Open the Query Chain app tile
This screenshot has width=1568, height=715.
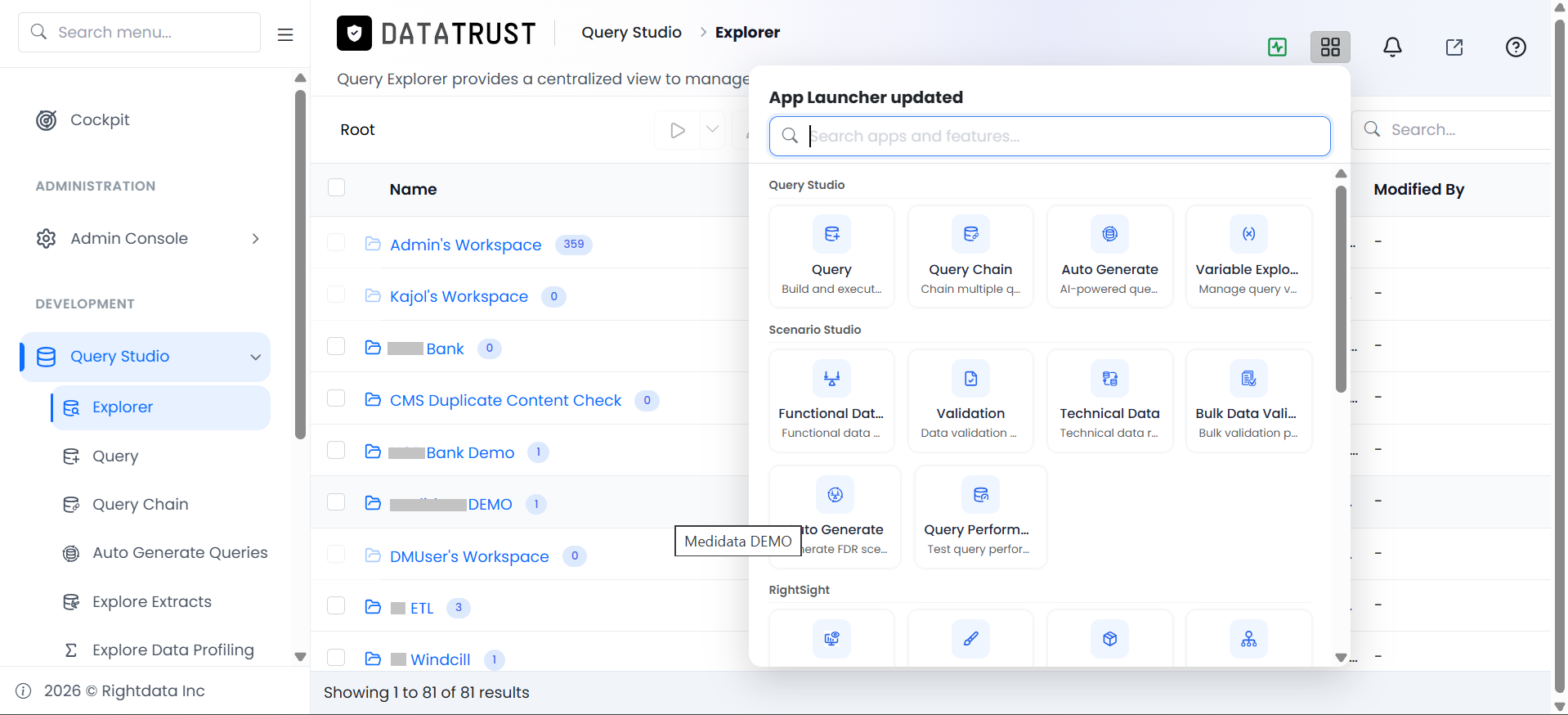coord(970,256)
